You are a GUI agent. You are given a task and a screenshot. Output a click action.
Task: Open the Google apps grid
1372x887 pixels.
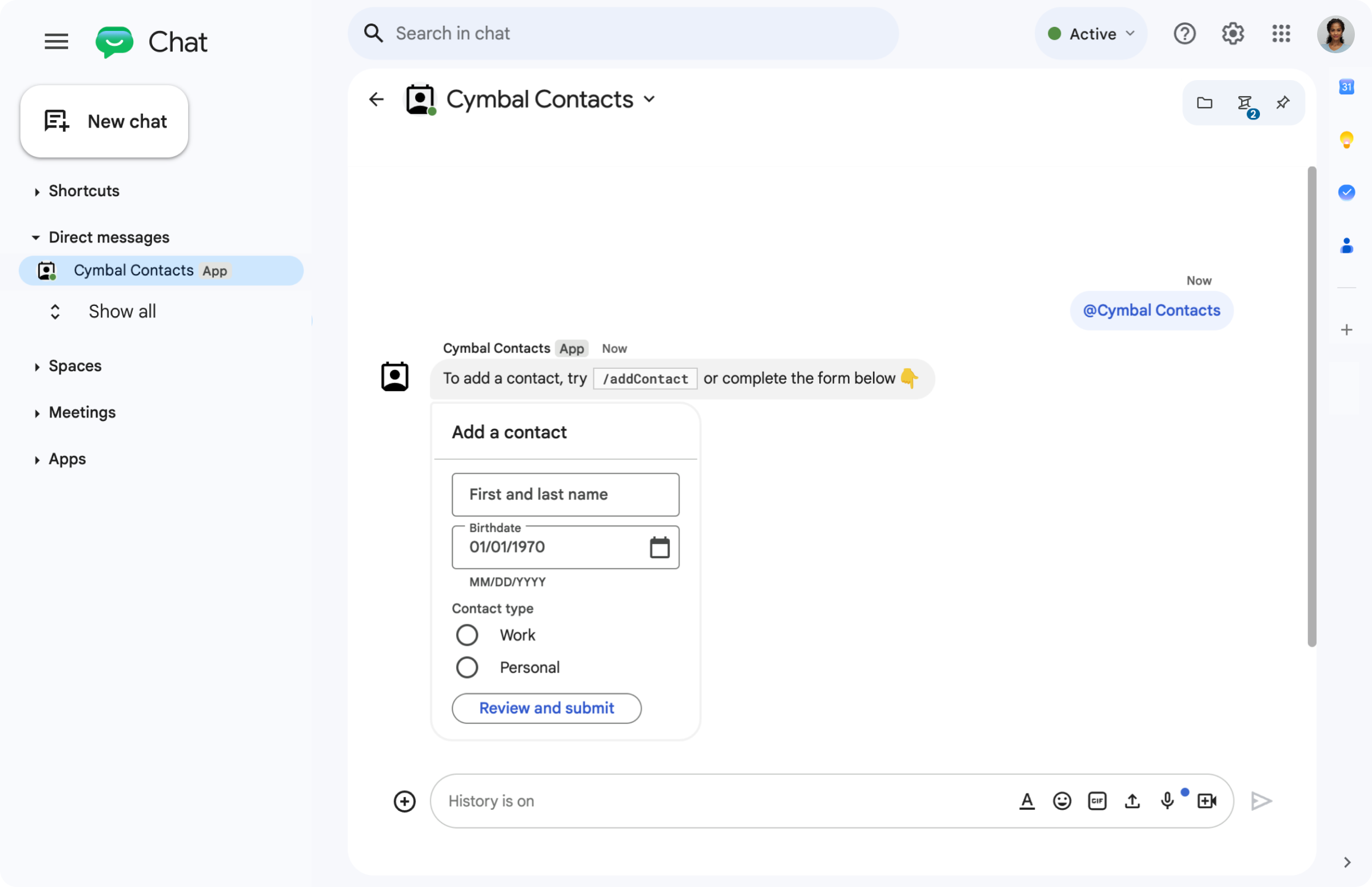tap(1281, 34)
